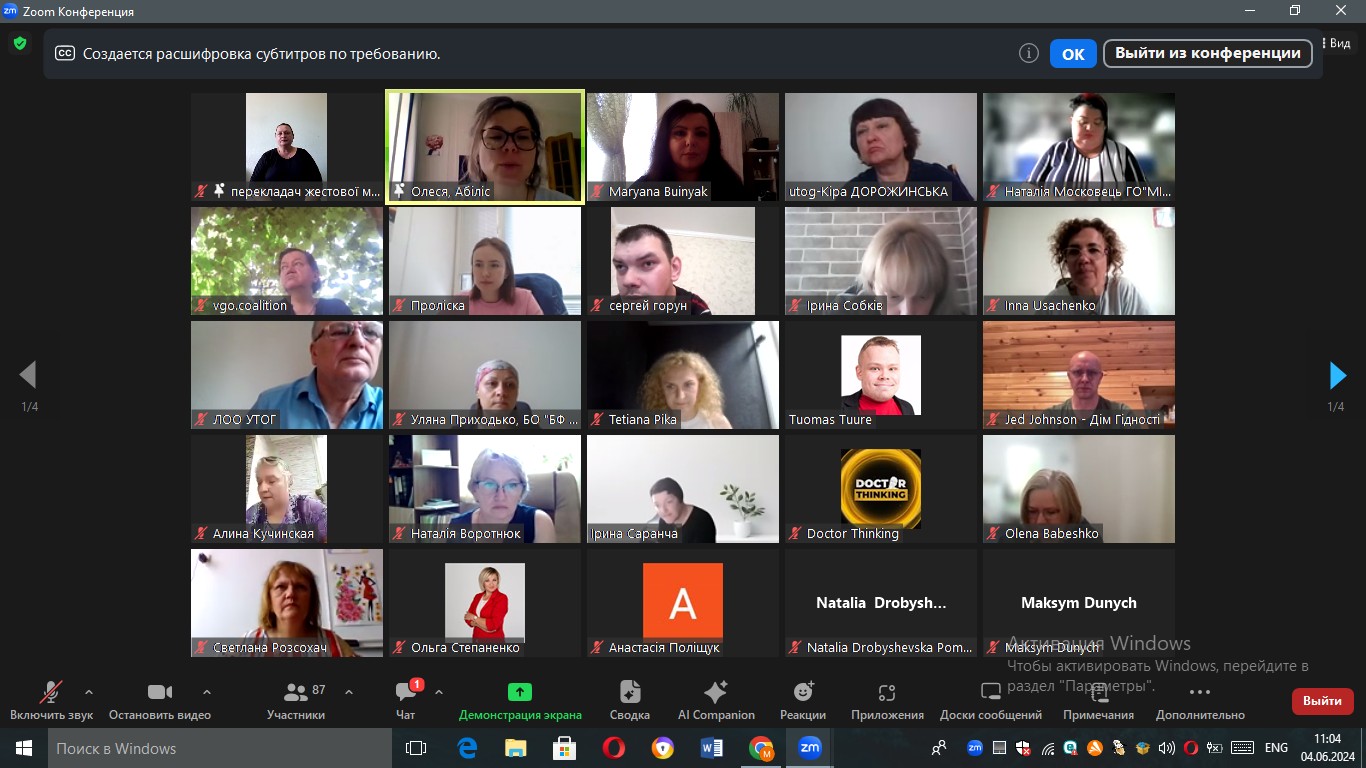This screenshot has height=768, width=1366.
Task: Open the AI Companion panel
Action: point(716,700)
